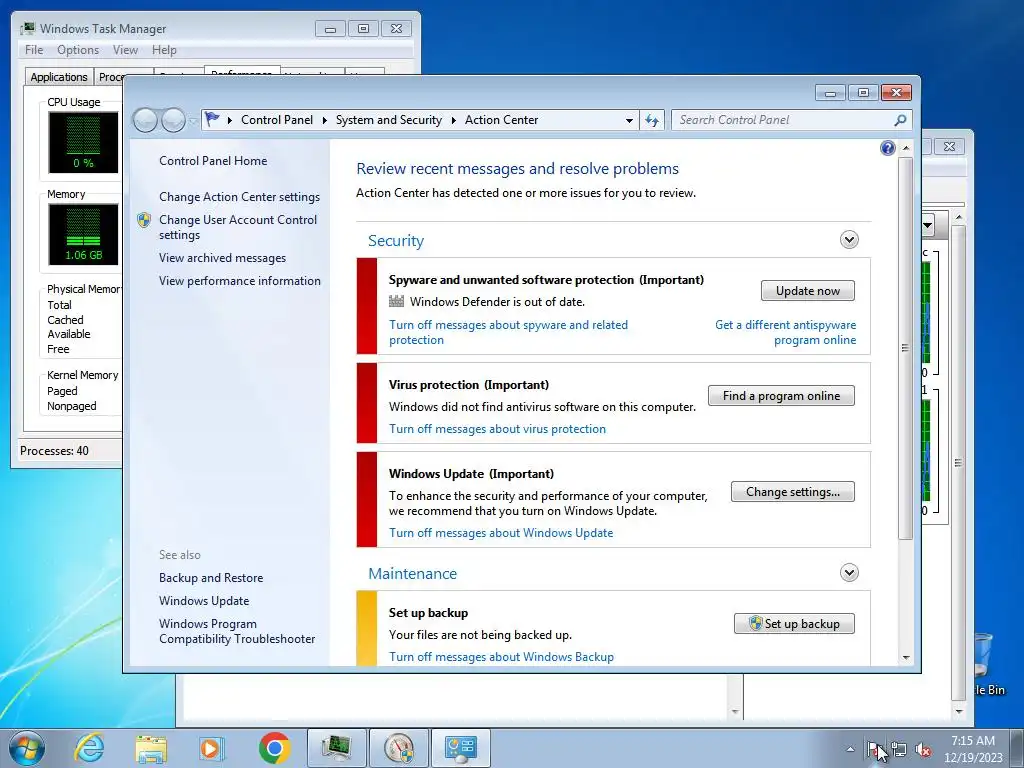Show hidden tray icons arrow
Viewport: 1024px width, 768px height.
click(850, 749)
